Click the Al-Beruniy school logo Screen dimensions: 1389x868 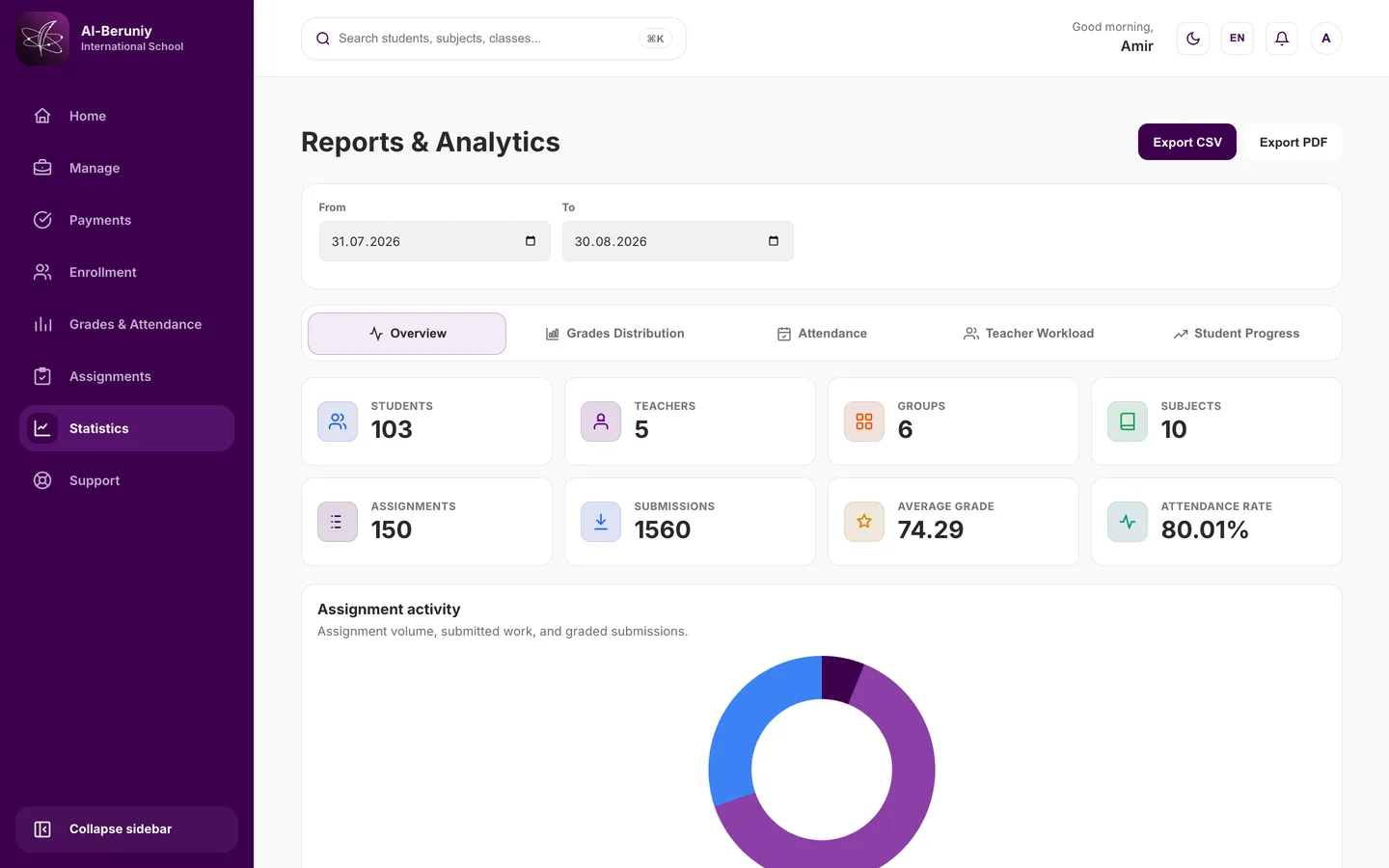tap(42, 39)
